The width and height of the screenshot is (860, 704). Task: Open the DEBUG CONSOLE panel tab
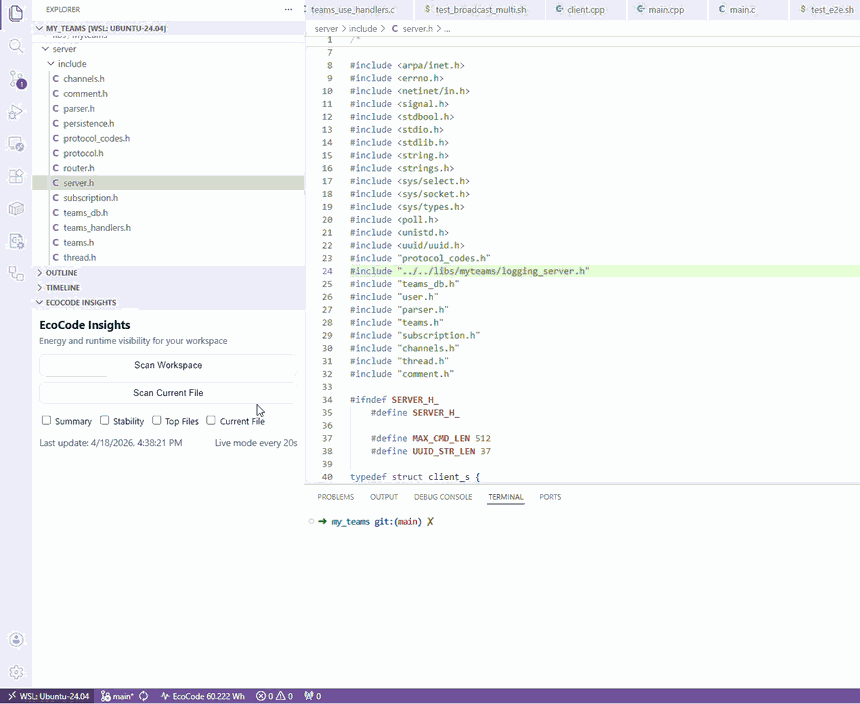coord(443,497)
